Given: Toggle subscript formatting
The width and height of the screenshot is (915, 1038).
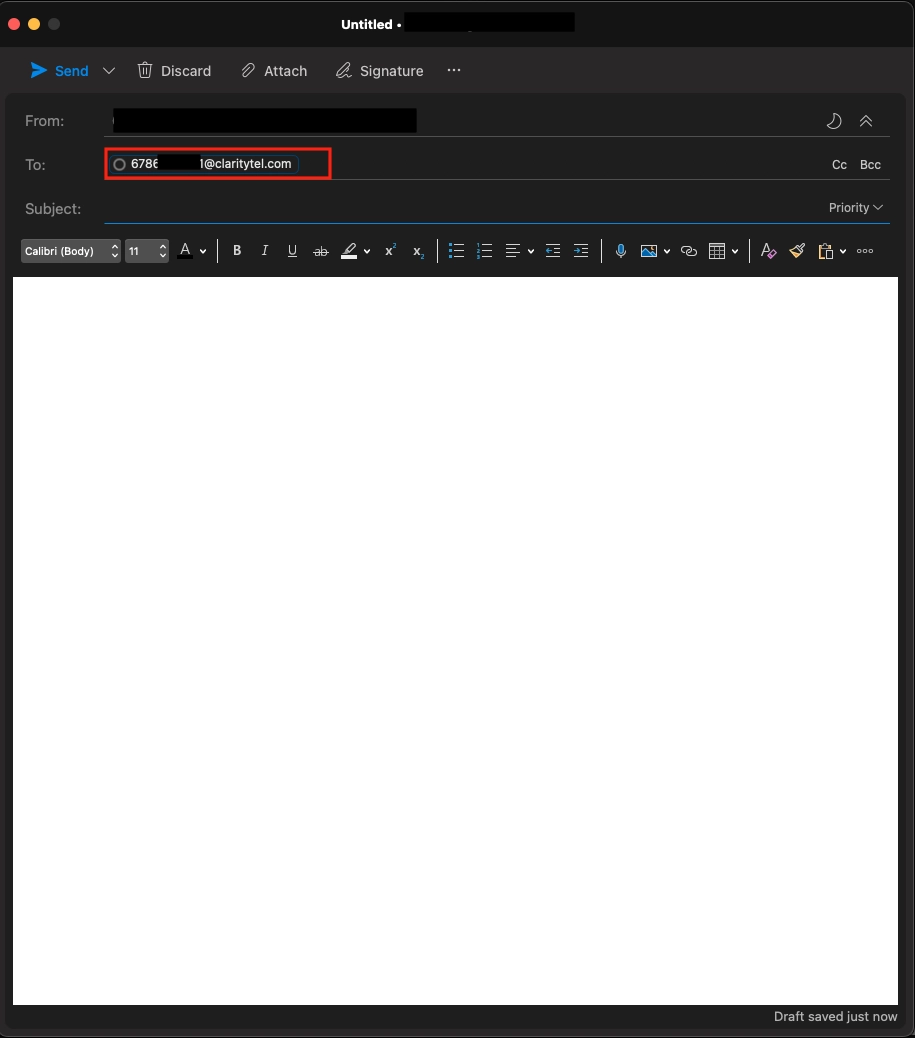Looking at the screenshot, I should 418,252.
